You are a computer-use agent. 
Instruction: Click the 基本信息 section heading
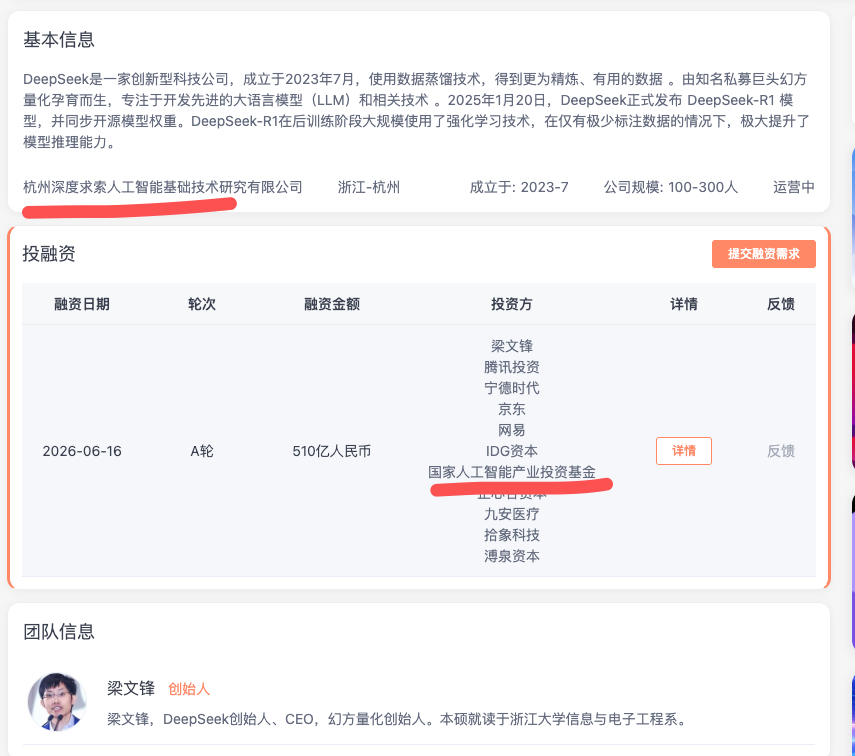[58, 39]
